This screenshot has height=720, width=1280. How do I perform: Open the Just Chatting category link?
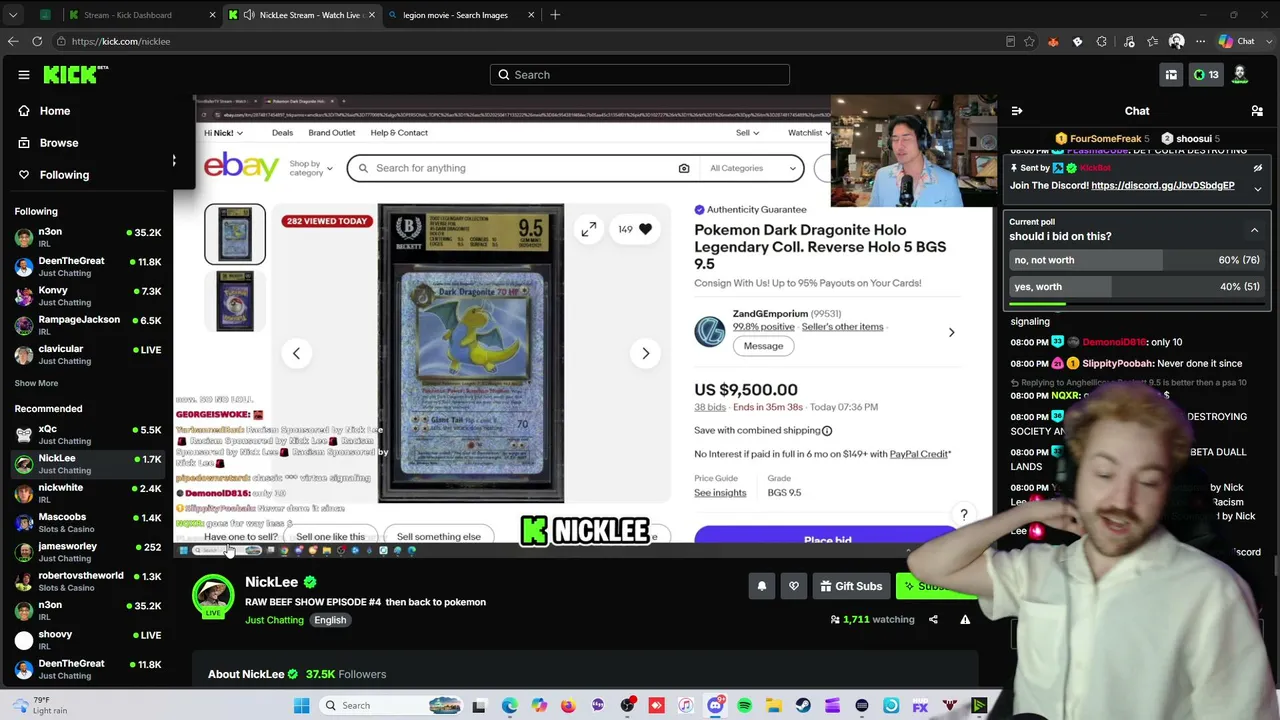pyautogui.click(x=274, y=620)
